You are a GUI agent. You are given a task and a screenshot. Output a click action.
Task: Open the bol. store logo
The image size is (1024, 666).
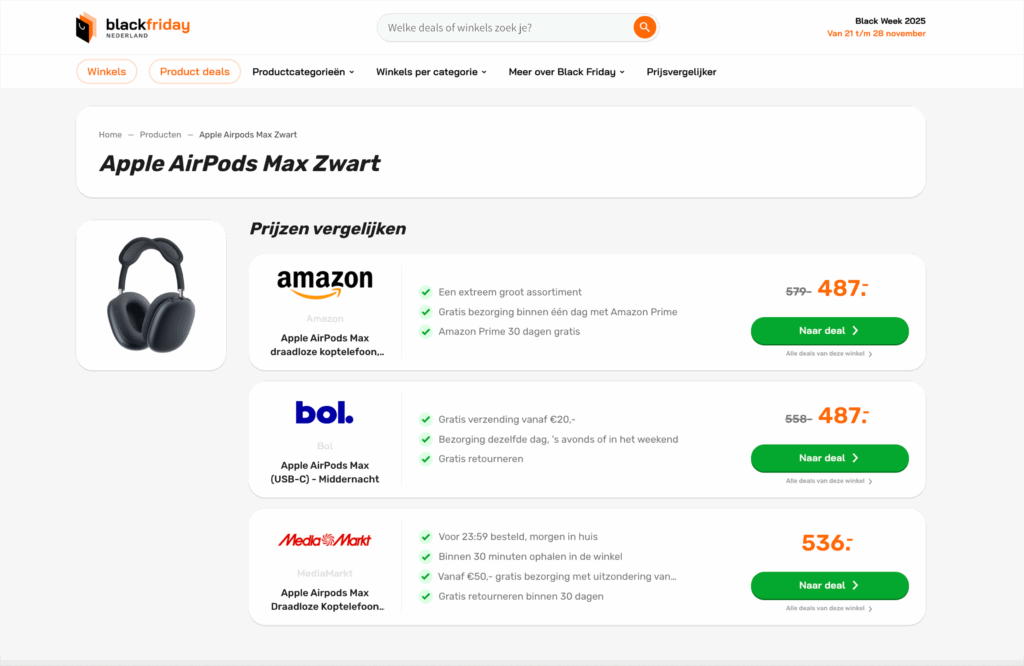point(325,412)
